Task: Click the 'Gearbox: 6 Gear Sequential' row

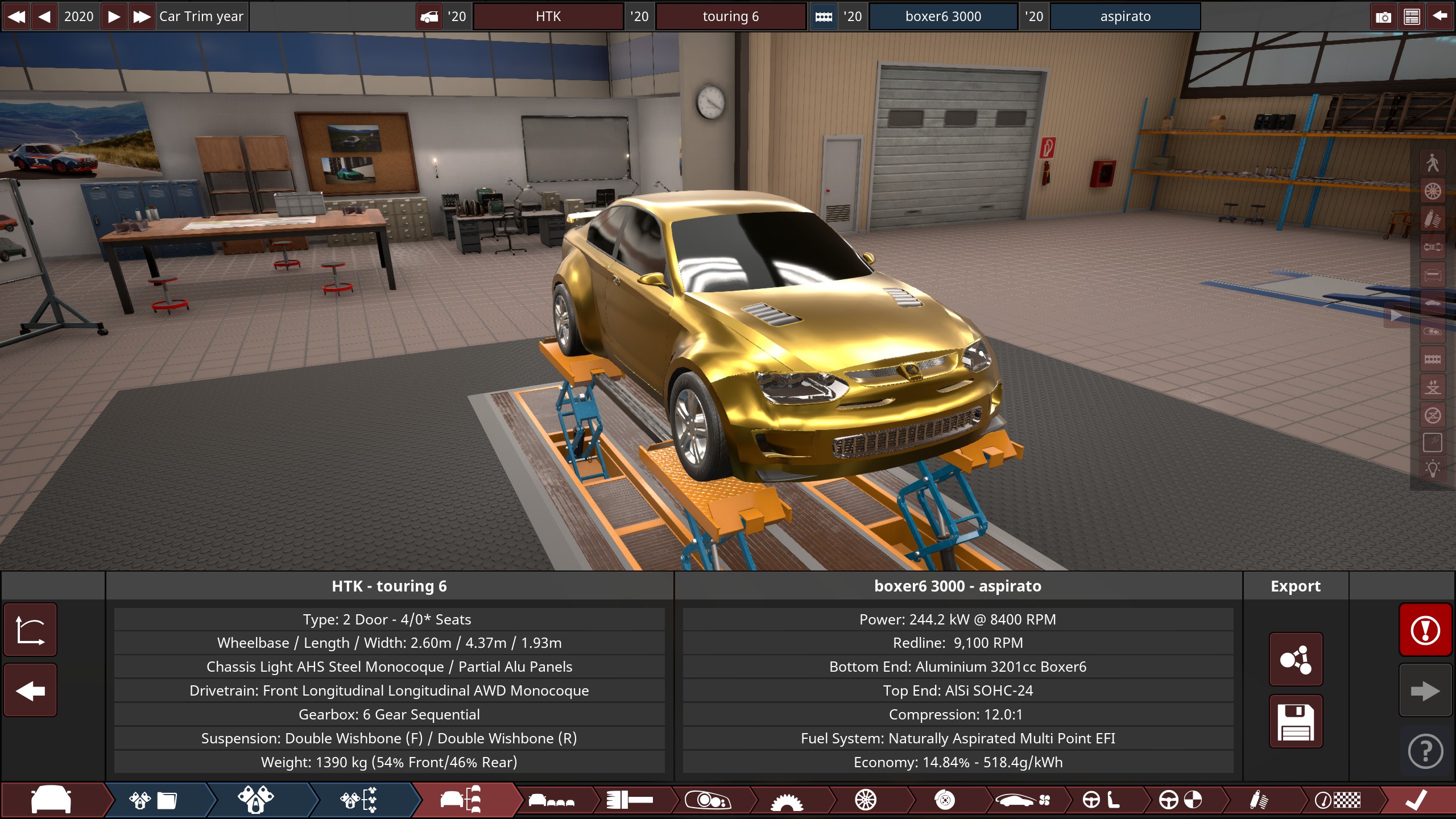Action: [x=390, y=714]
